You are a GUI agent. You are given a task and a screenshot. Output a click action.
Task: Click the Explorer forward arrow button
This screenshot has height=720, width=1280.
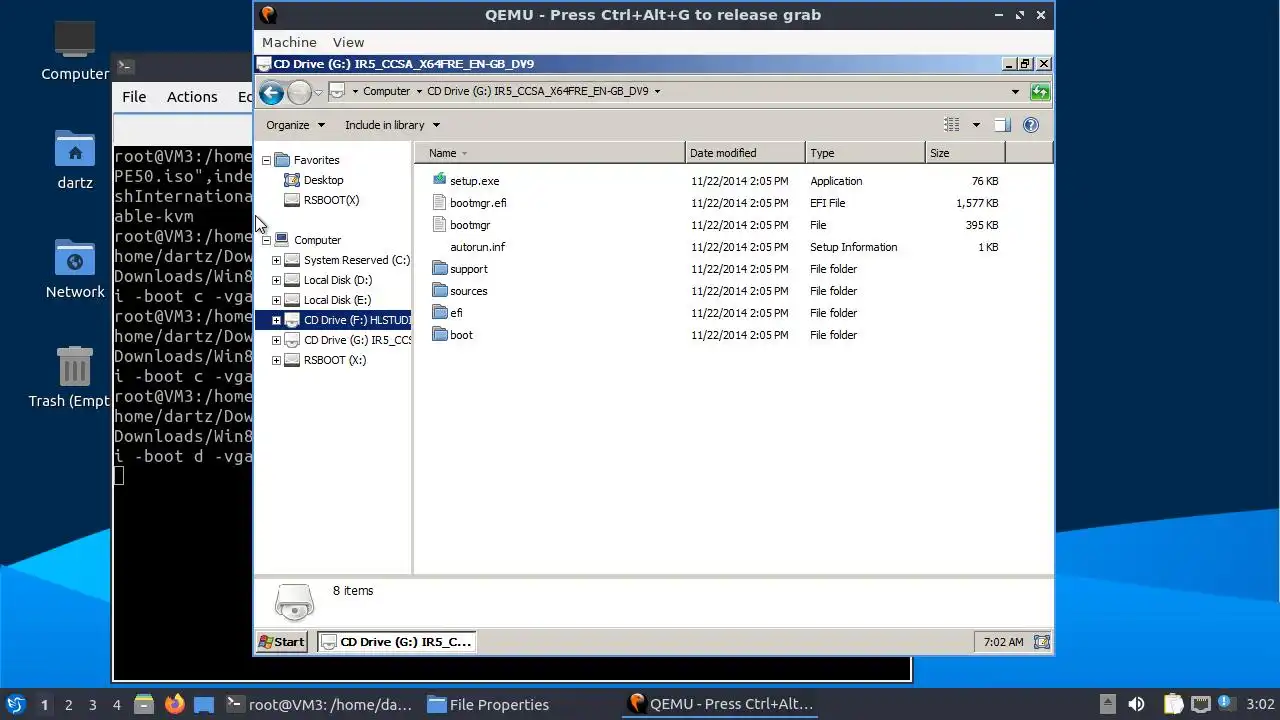[x=299, y=93]
